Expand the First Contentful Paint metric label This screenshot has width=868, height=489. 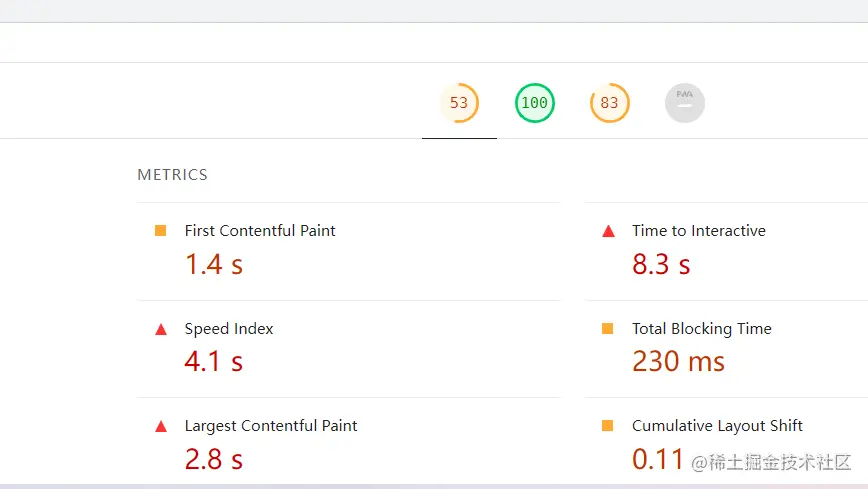pos(260,231)
